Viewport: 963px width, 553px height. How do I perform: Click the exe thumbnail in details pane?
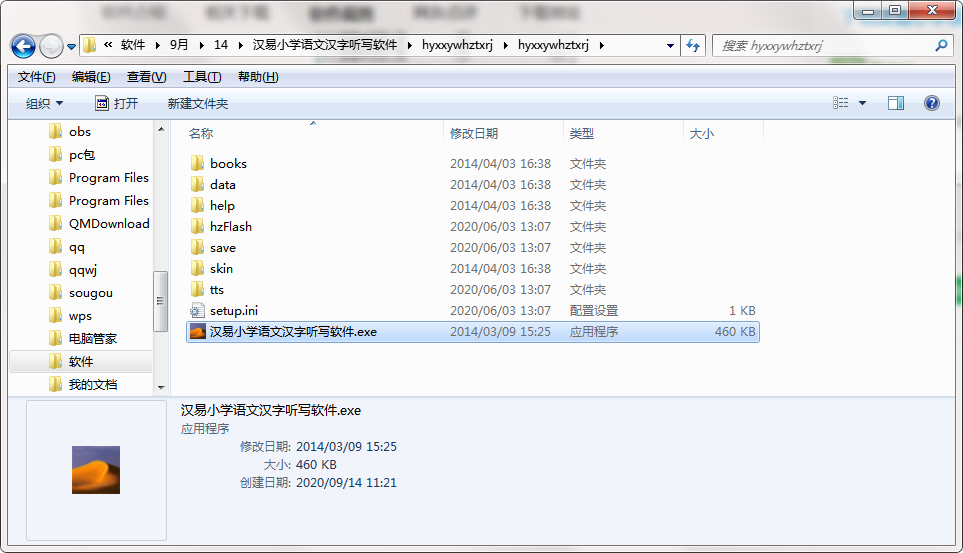point(96,470)
